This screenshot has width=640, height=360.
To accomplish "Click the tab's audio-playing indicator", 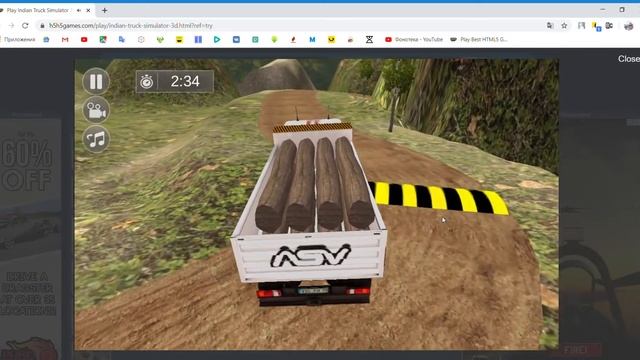I will [x=79, y=10].
